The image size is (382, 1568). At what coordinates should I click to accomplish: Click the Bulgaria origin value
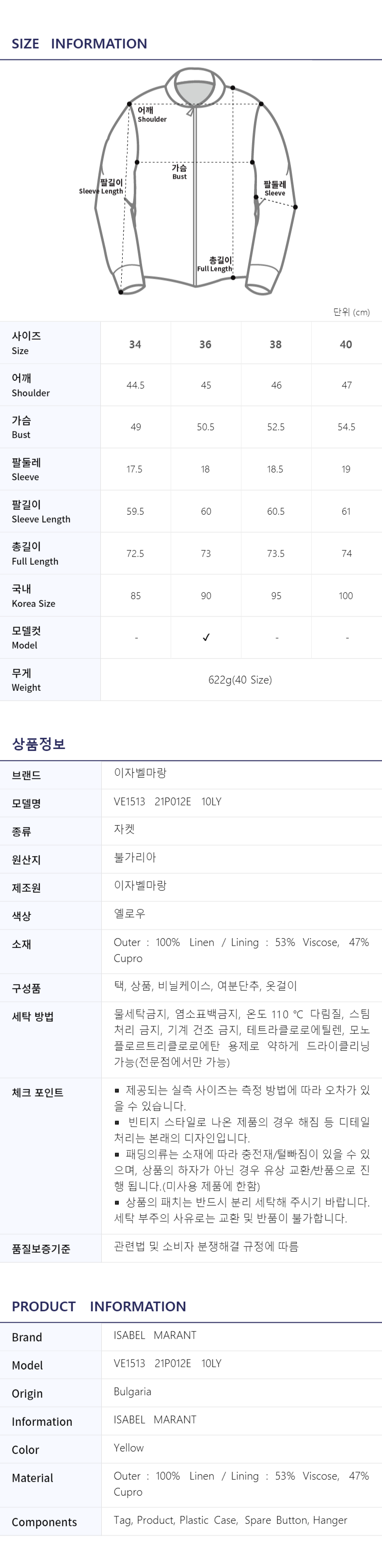(x=132, y=1391)
